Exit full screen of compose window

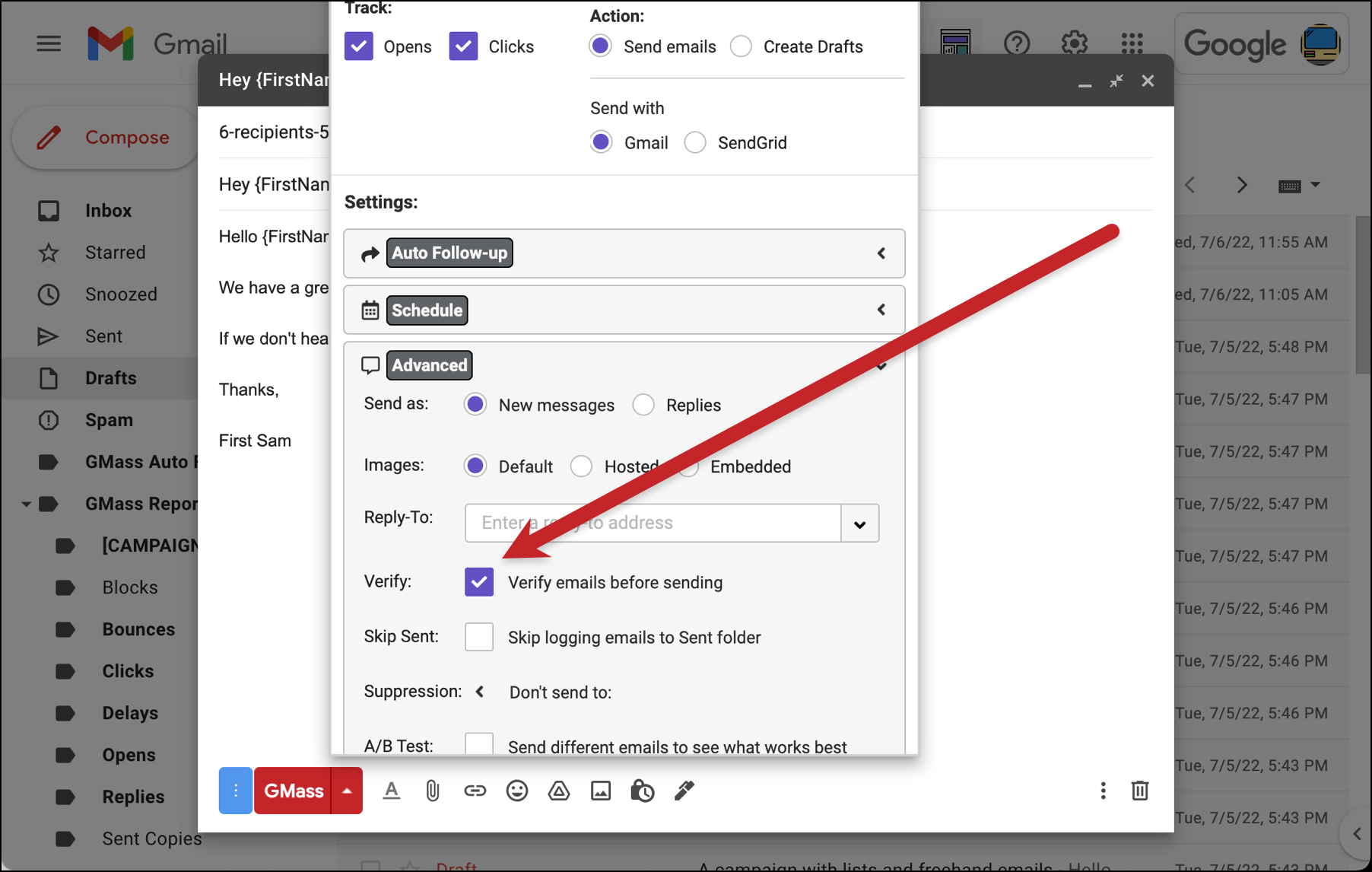(1116, 81)
